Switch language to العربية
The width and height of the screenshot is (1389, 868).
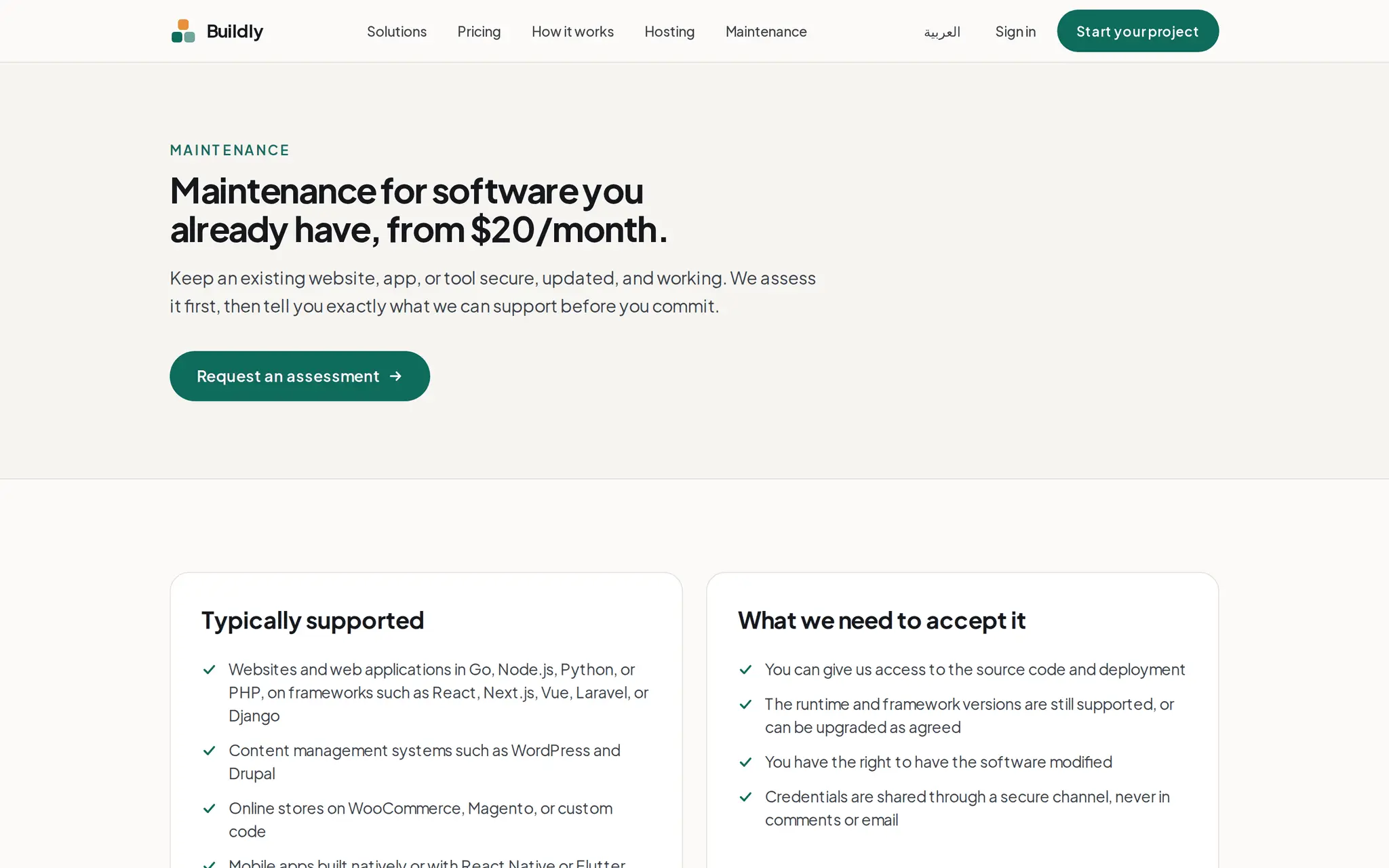point(942,32)
